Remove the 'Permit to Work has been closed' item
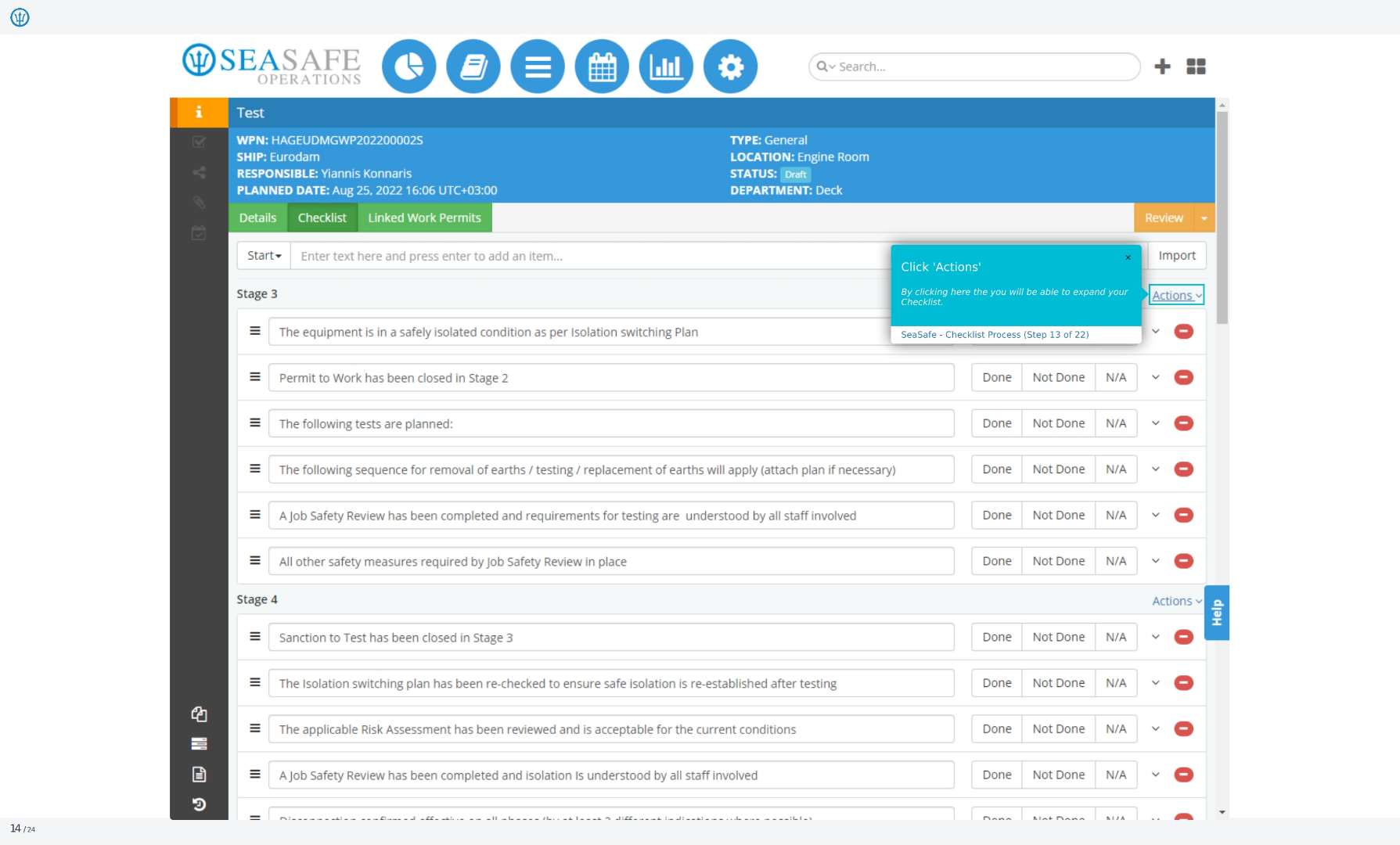This screenshot has width=1400, height=845. click(x=1183, y=377)
